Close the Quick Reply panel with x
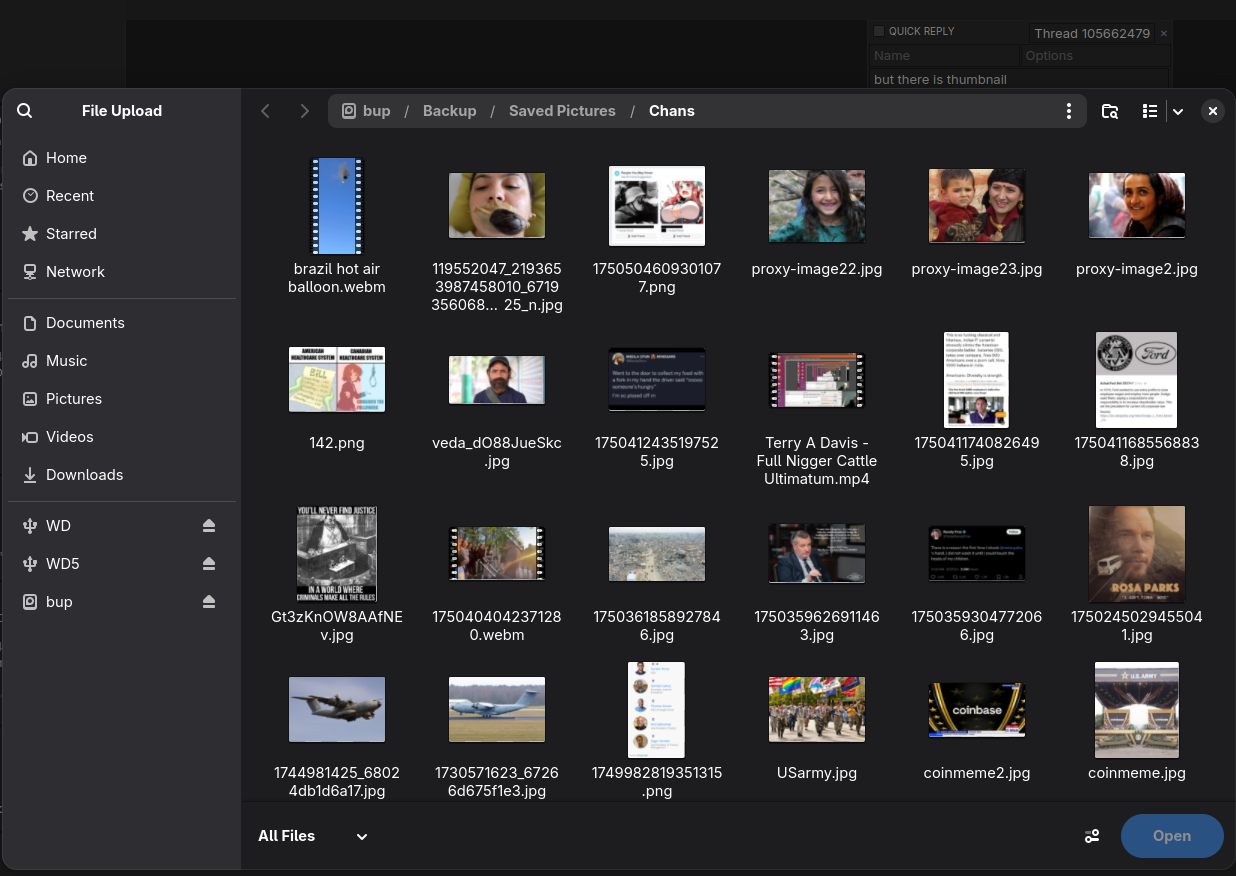Image resolution: width=1236 pixels, height=876 pixels. coord(1163,33)
